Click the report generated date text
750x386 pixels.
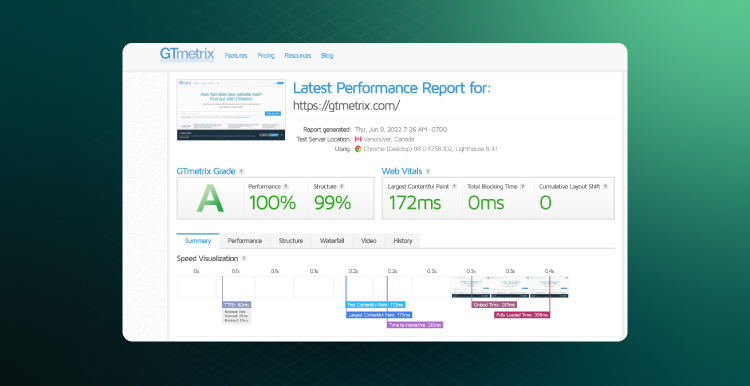[401, 129]
